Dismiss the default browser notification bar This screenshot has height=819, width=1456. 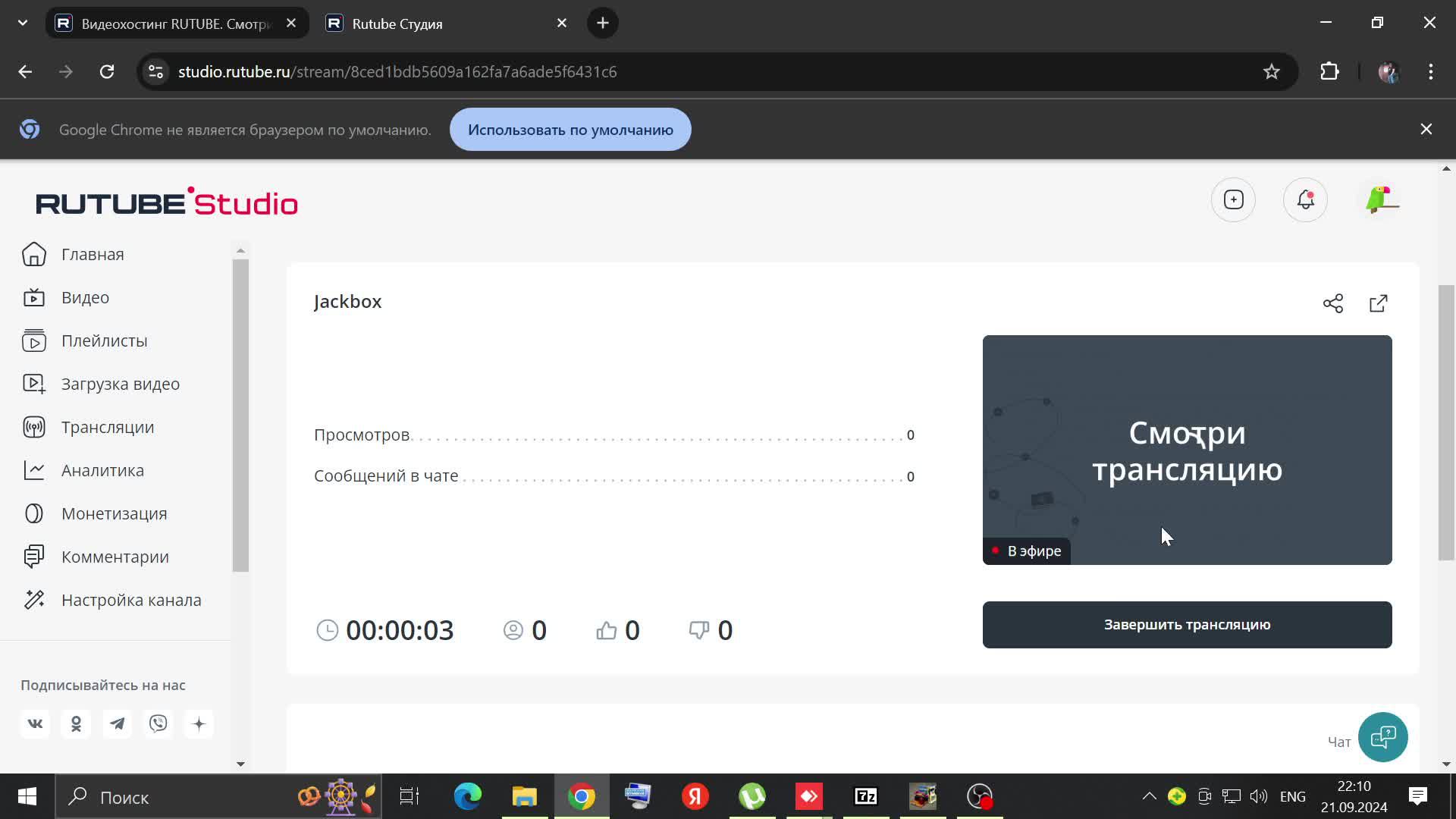pos(1426,130)
